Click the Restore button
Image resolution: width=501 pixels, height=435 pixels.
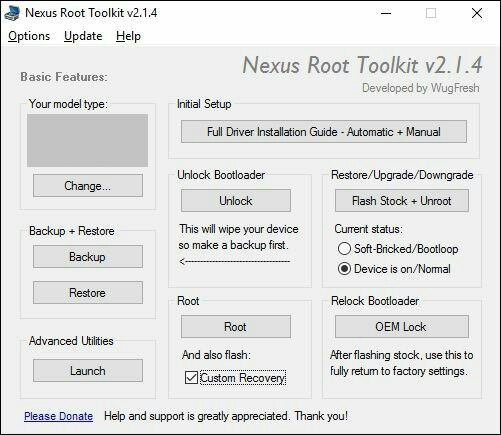click(x=88, y=293)
